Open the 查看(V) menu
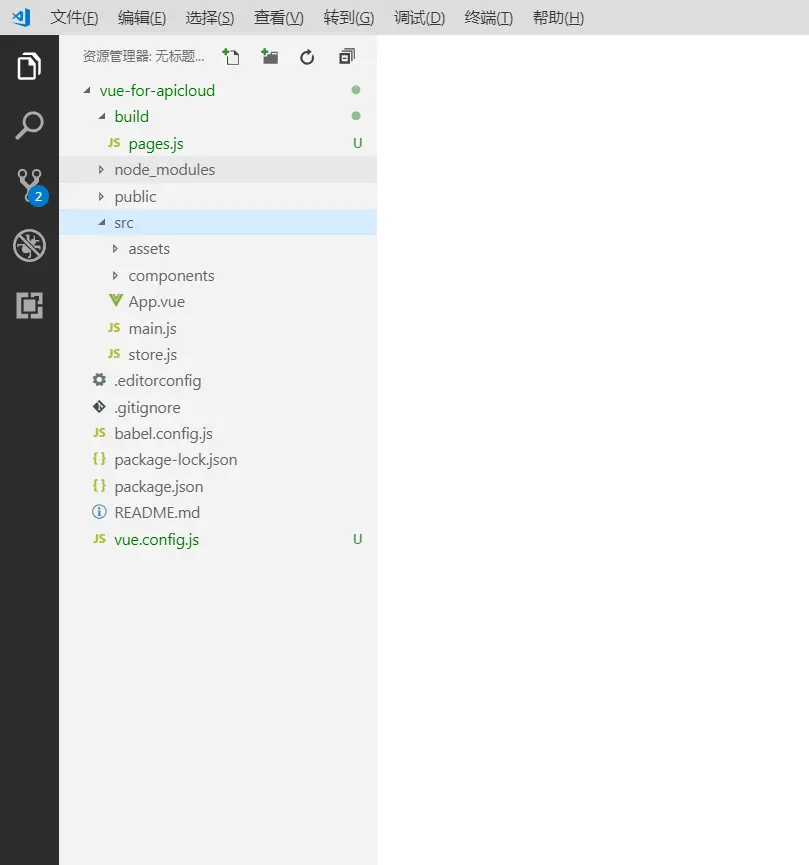Screen dimensions: 809x865 click(279, 18)
